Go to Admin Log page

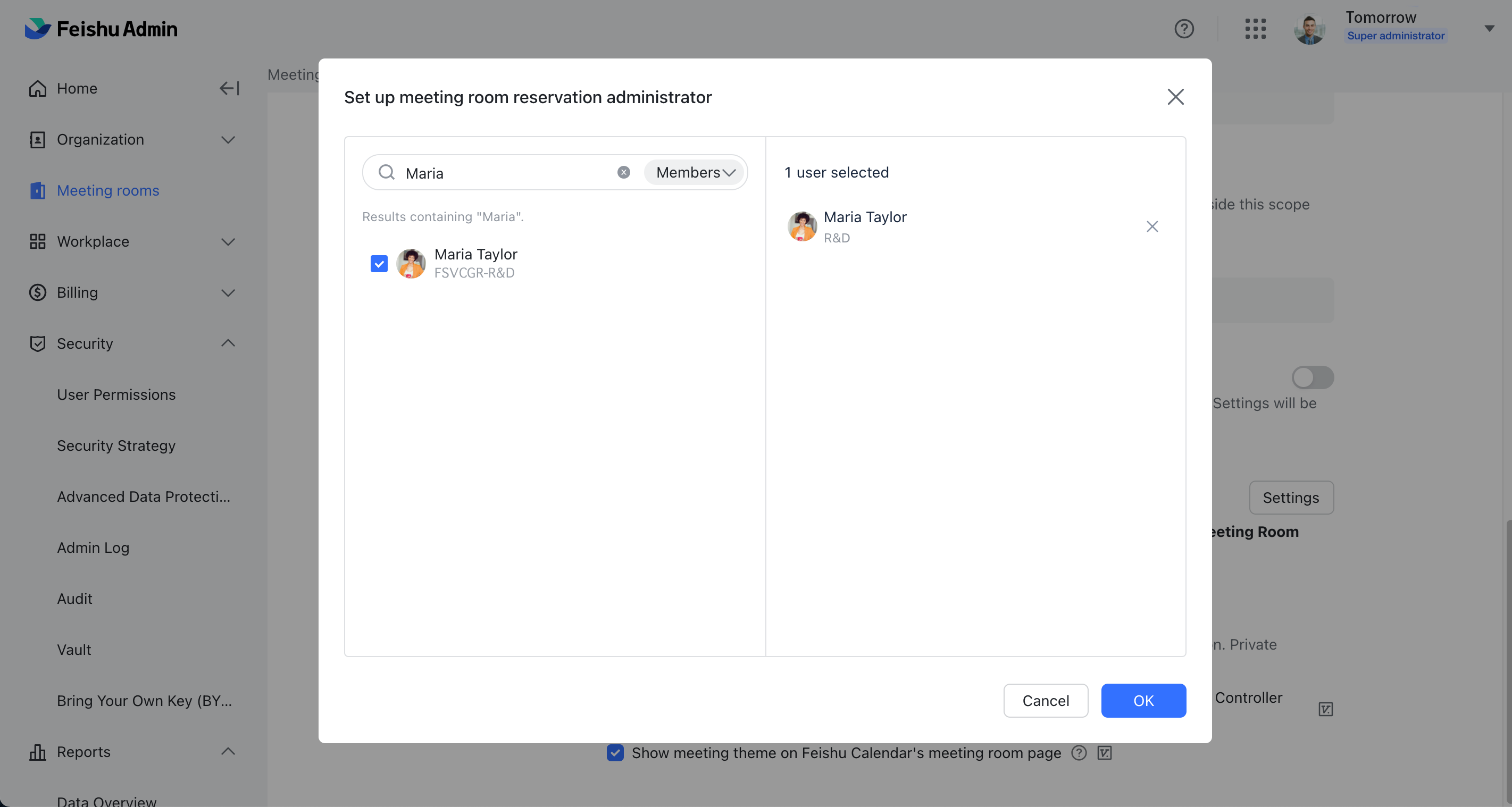[x=93, y=548]
